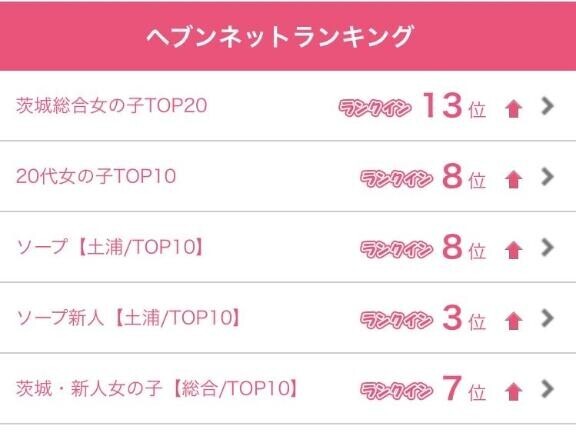Image resolution: width=576 pixels, height=436 pixels.
Task: Open 茨城・新人女の子【総合/TOP10】 ranking
Action: tap(157, 388)
